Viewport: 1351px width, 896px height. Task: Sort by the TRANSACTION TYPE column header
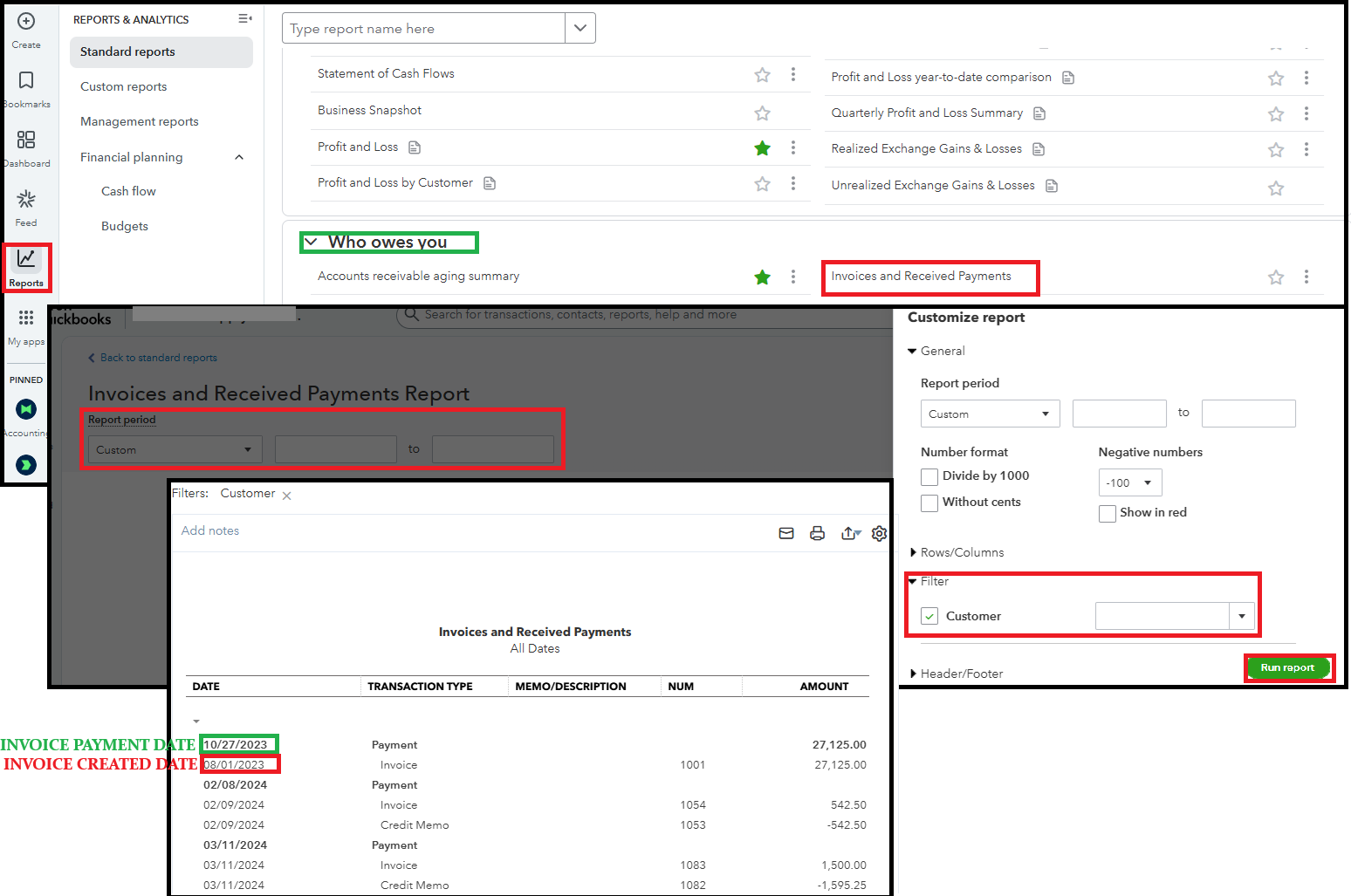coord(420,687)
